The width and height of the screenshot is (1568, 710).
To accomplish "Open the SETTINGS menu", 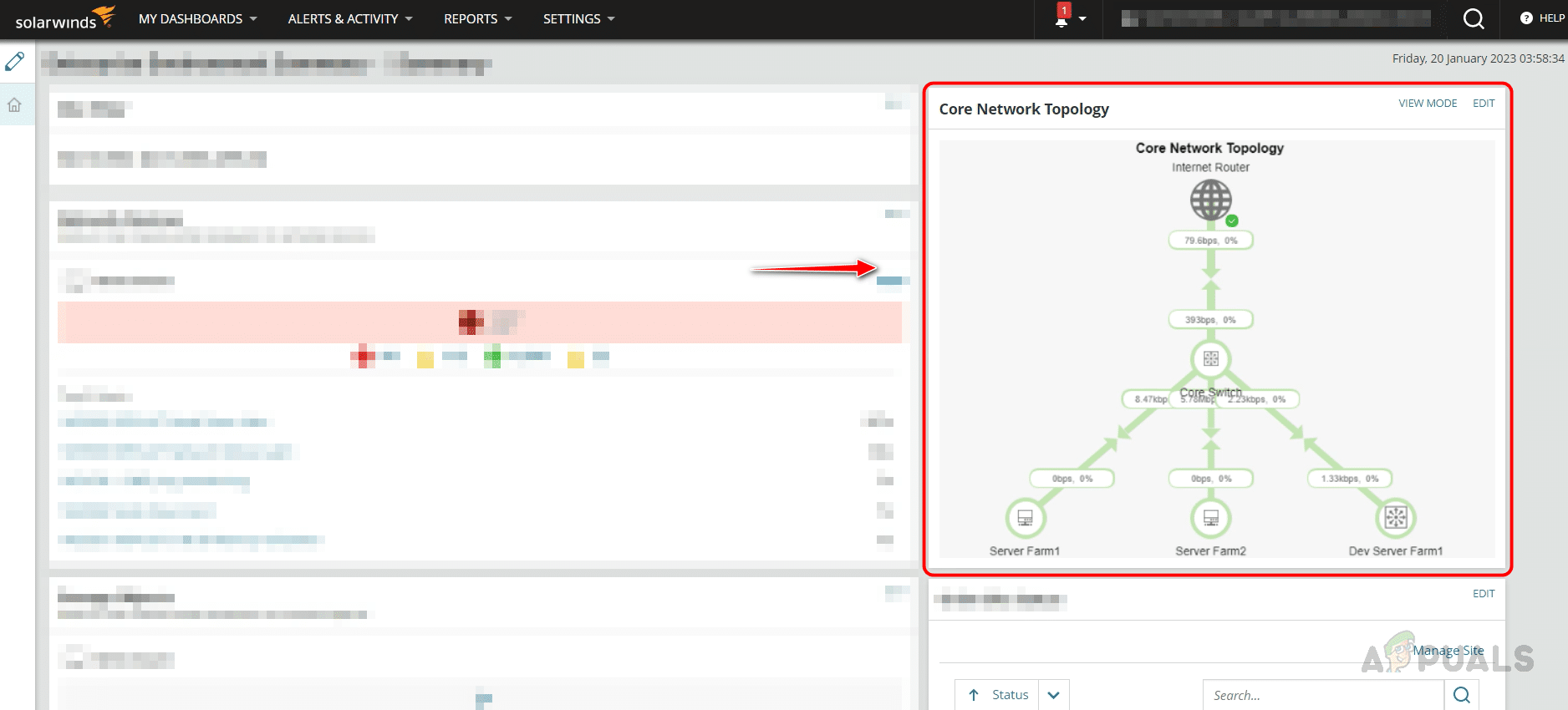I will click(579, 18).
